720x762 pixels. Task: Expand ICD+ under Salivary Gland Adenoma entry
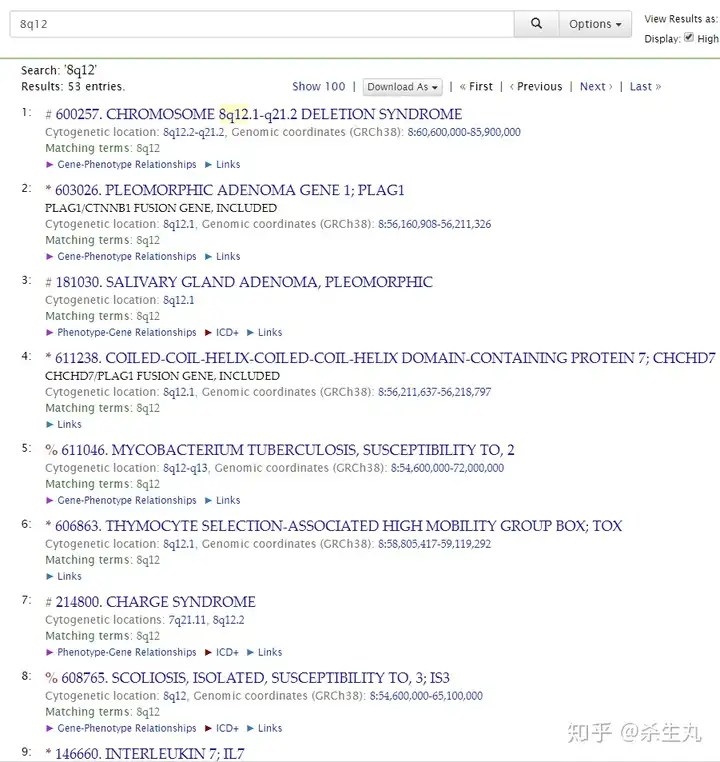pyautogui.click(x=222, y=332)
